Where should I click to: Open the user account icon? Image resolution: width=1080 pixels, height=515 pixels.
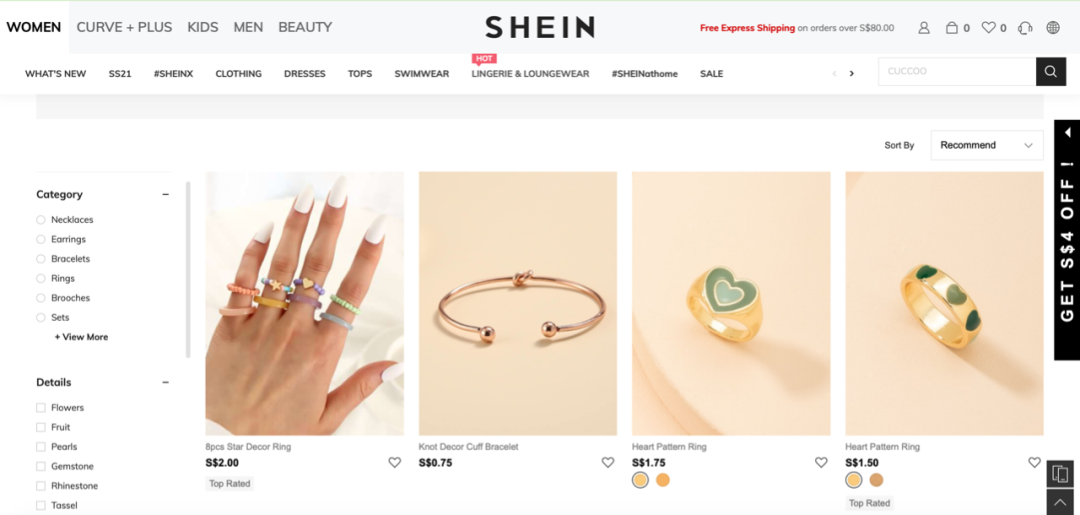924,28
